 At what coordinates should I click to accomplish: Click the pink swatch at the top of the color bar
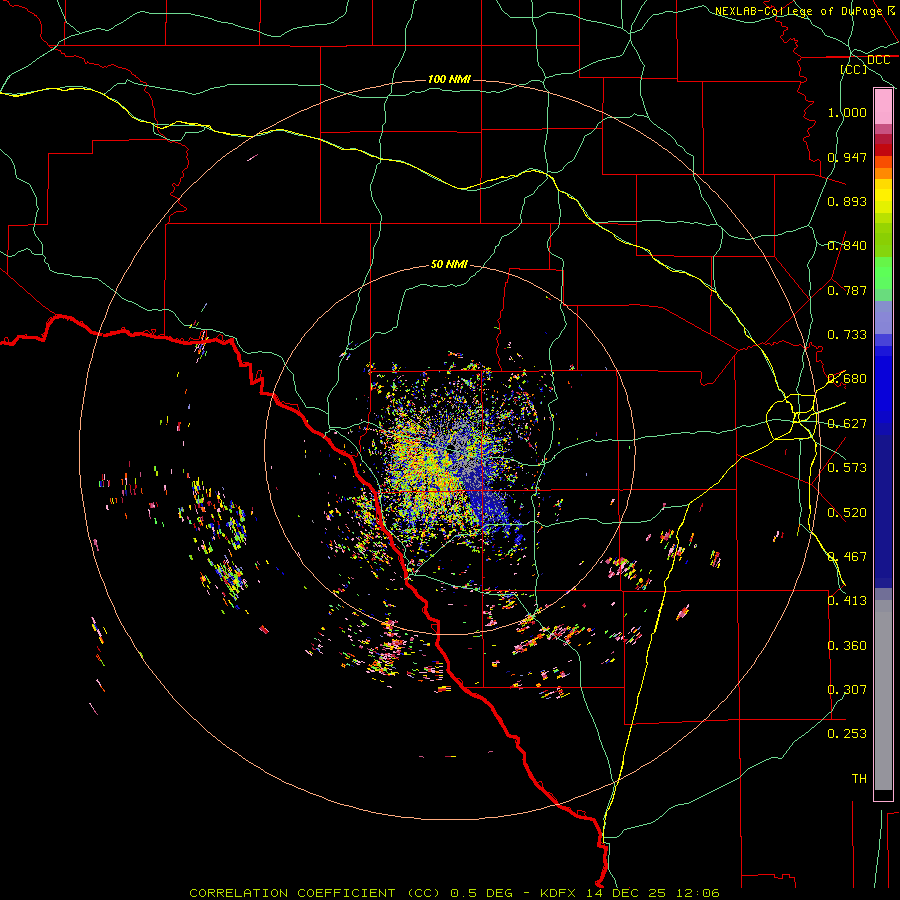point(883,107)
